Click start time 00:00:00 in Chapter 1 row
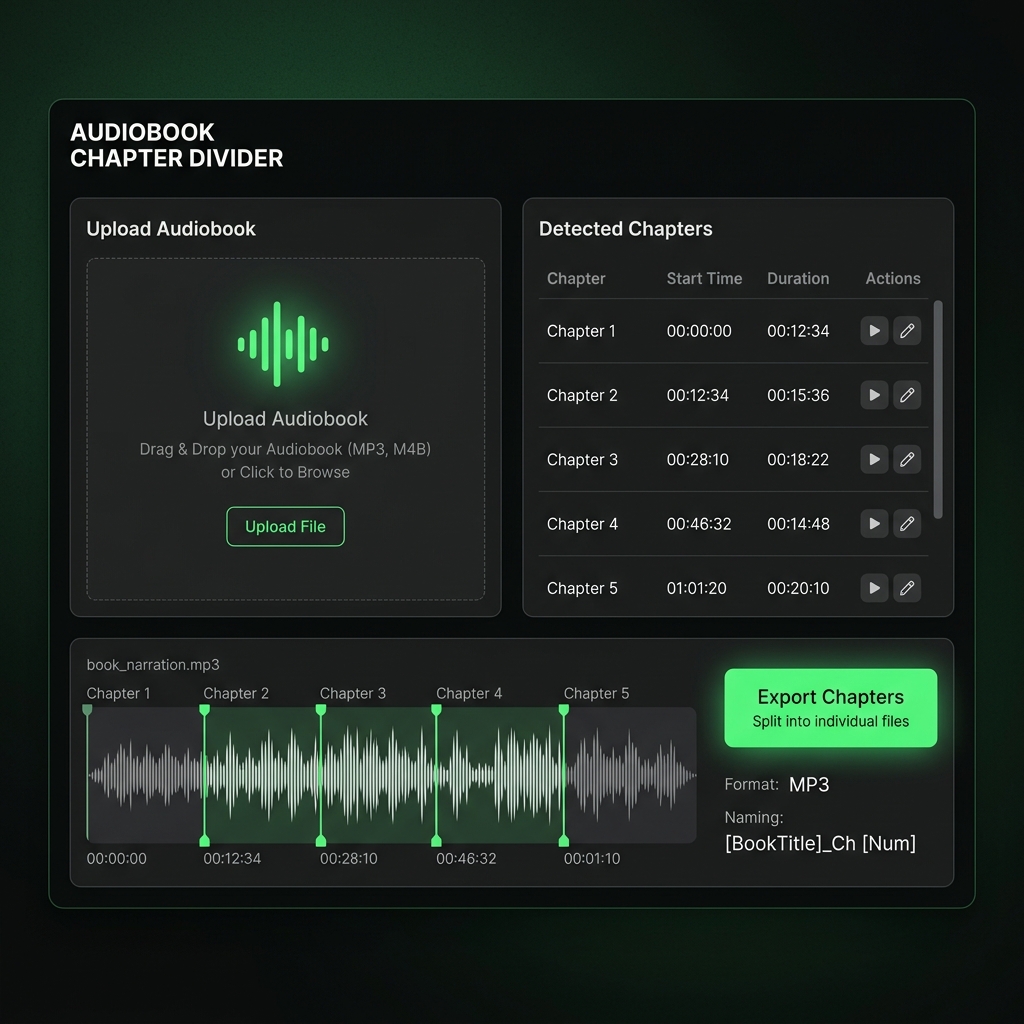Screen dimensions: 1024x1024 pos(699,331)
